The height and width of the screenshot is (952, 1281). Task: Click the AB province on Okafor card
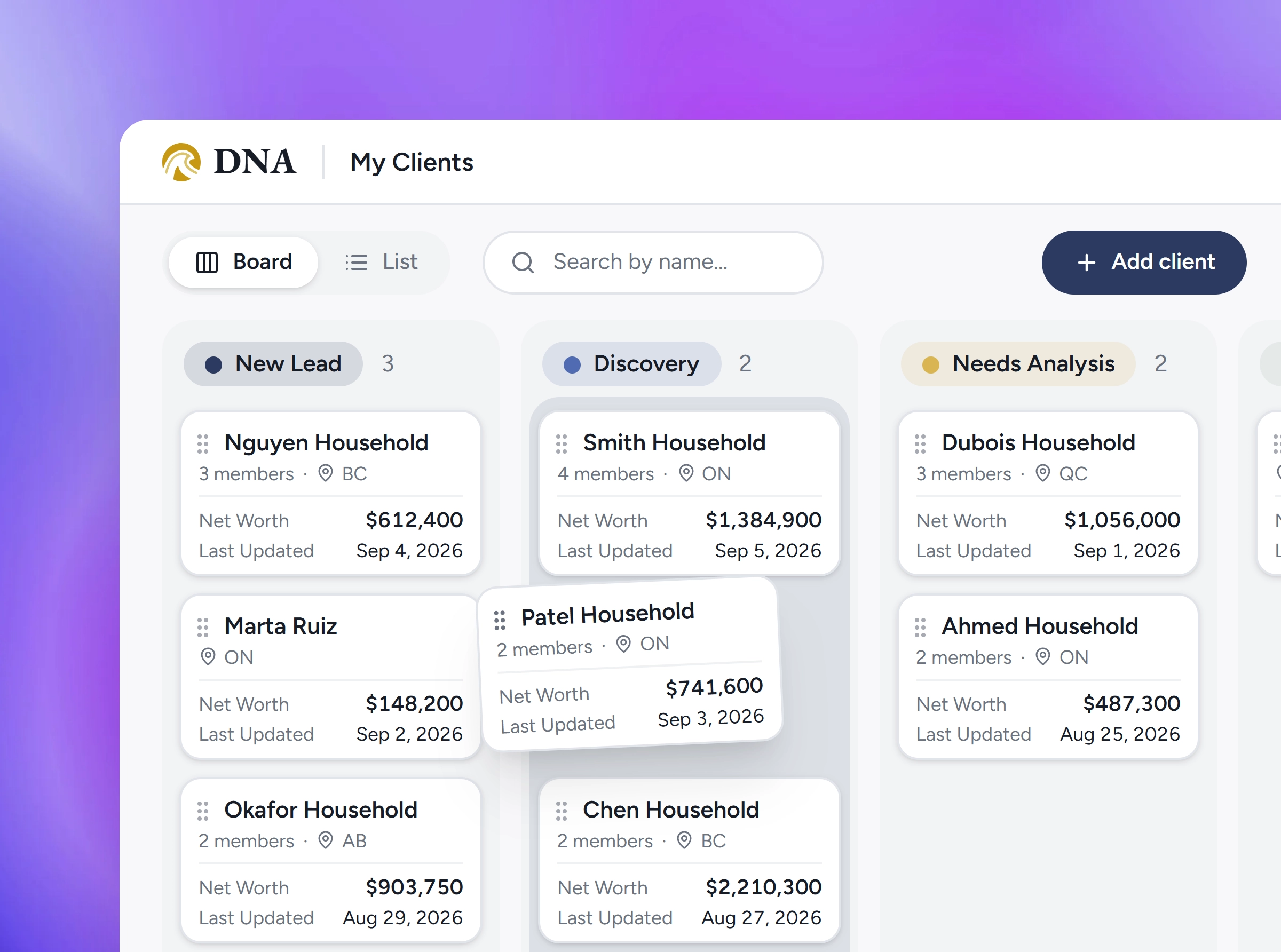tap(354, 841)
